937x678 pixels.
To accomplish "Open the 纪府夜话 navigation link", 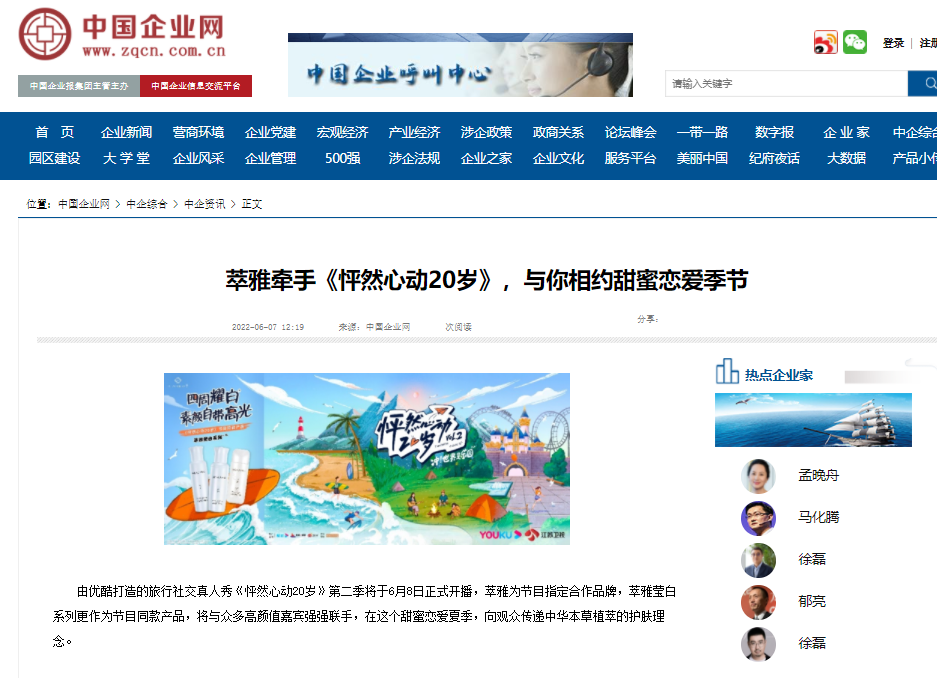I will pos(774,158).
